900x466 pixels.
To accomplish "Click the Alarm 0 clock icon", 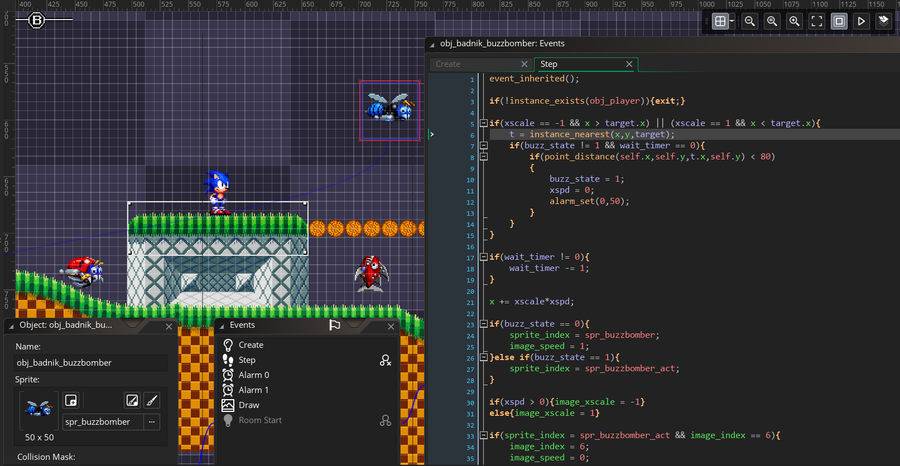I will [228, 375].
